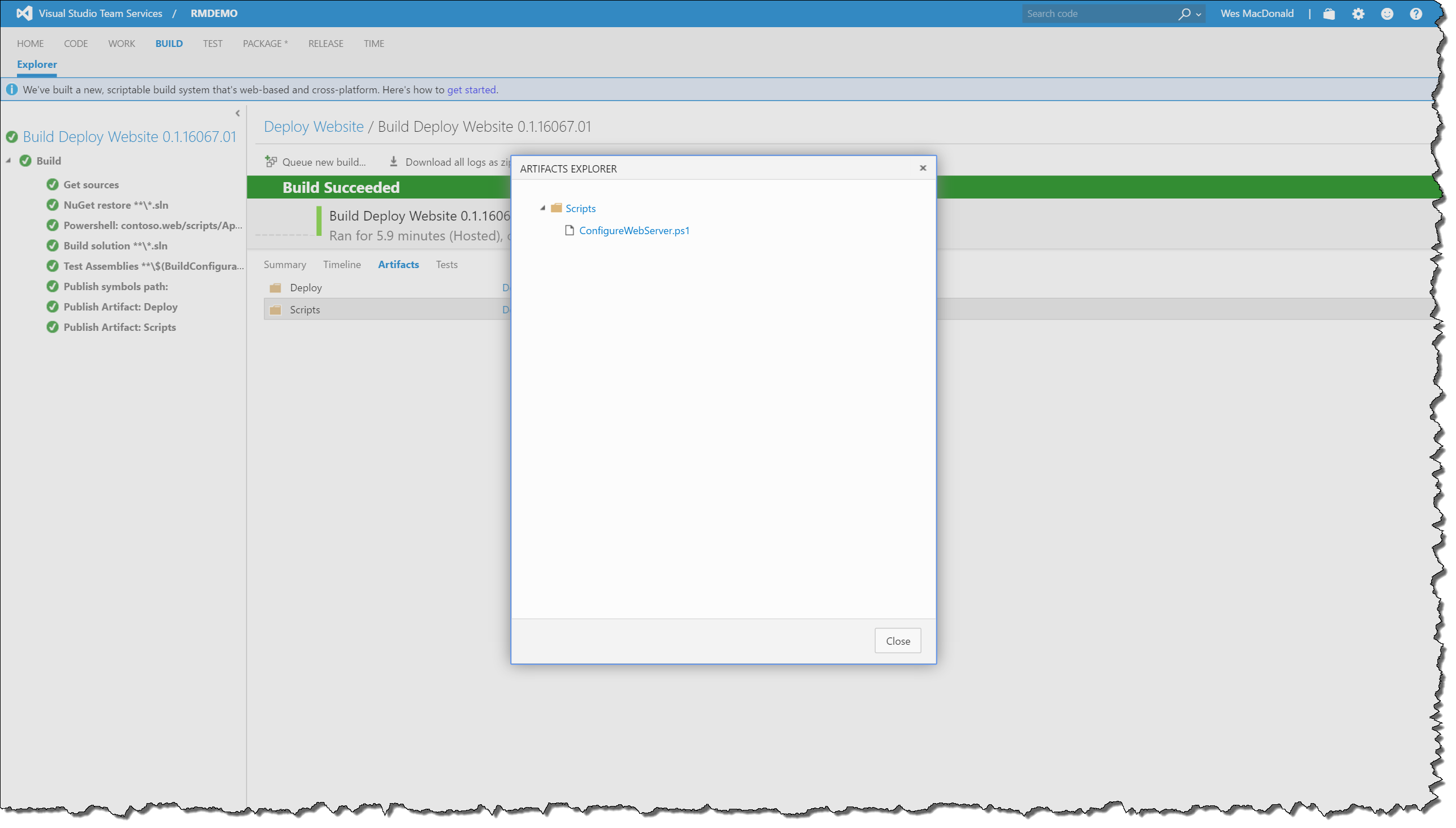Image resolution: width=1456 pixels, height=828 pixels.
Task: Open the help question mark icon
Action: click(1416, 14)
